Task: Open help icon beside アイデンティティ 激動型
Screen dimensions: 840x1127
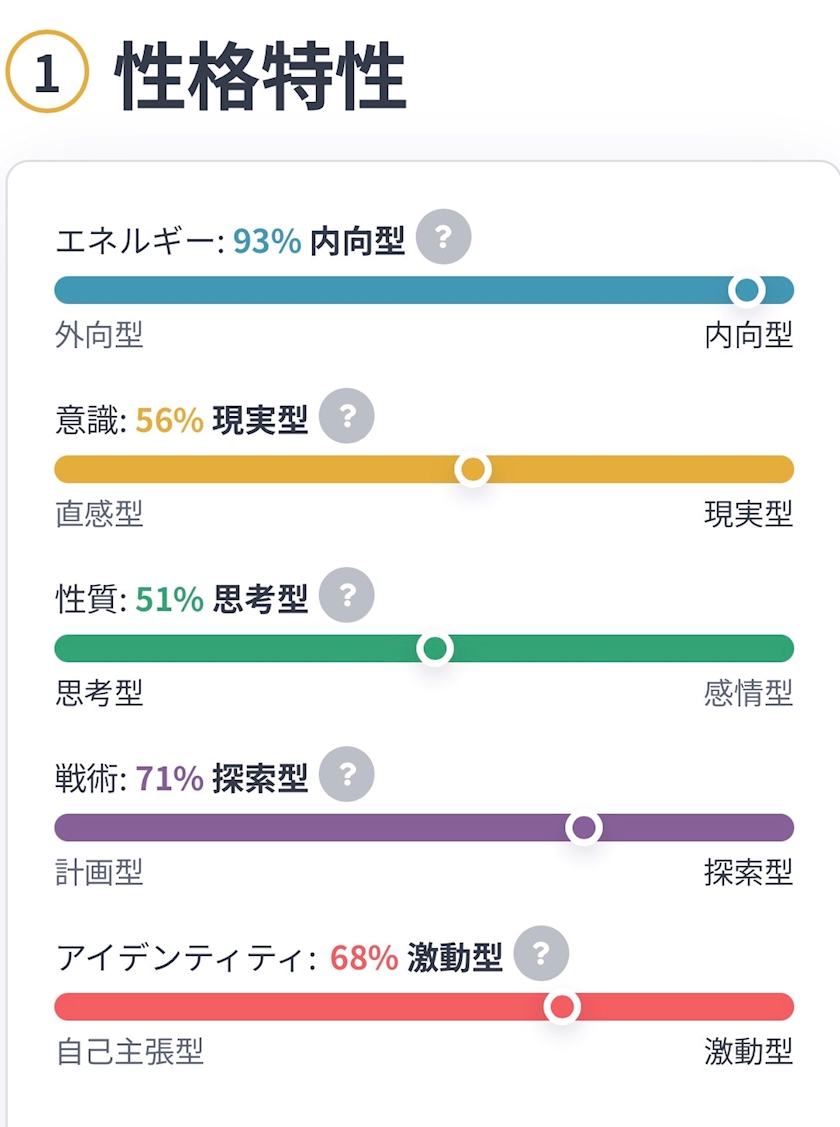Action: point(541,953)
